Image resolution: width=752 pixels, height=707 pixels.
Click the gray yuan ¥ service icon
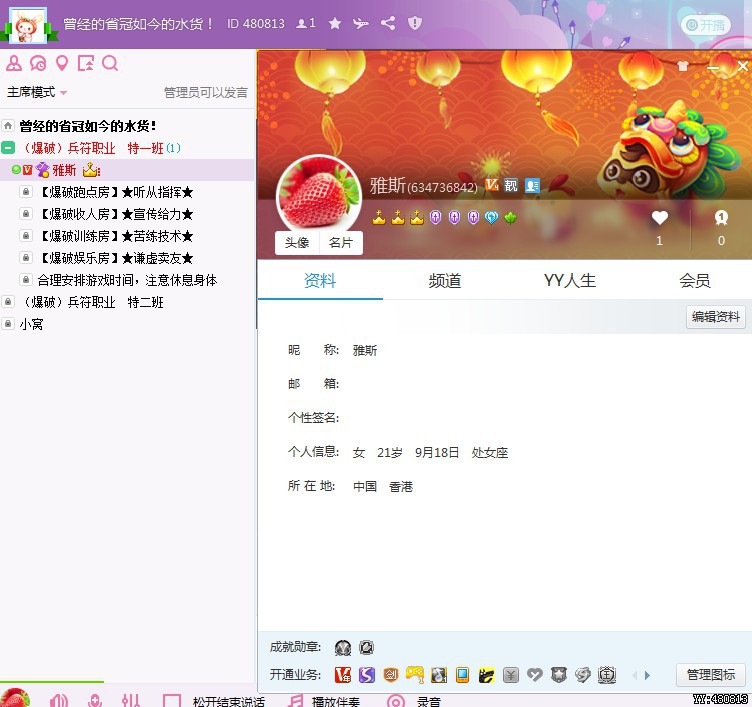[x=511, y=675]
